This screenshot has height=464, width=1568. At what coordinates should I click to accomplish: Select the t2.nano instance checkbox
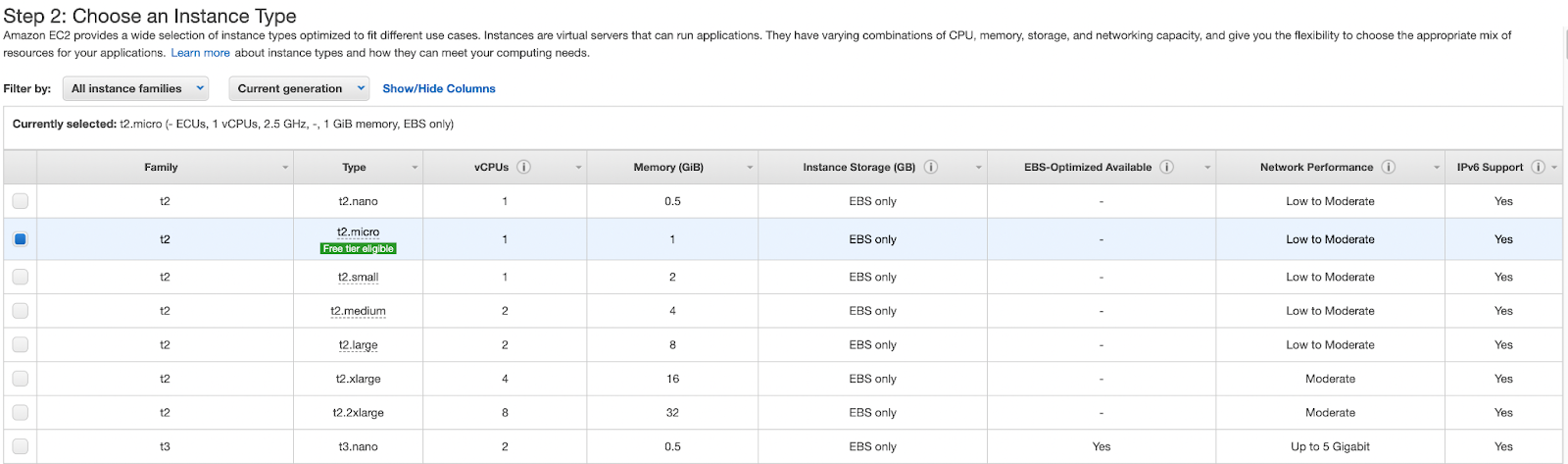(x=21, y=201)
